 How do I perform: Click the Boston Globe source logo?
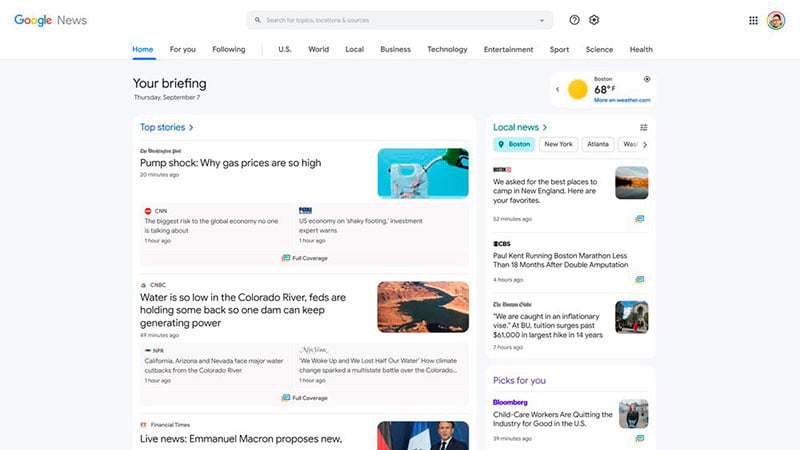512,305
